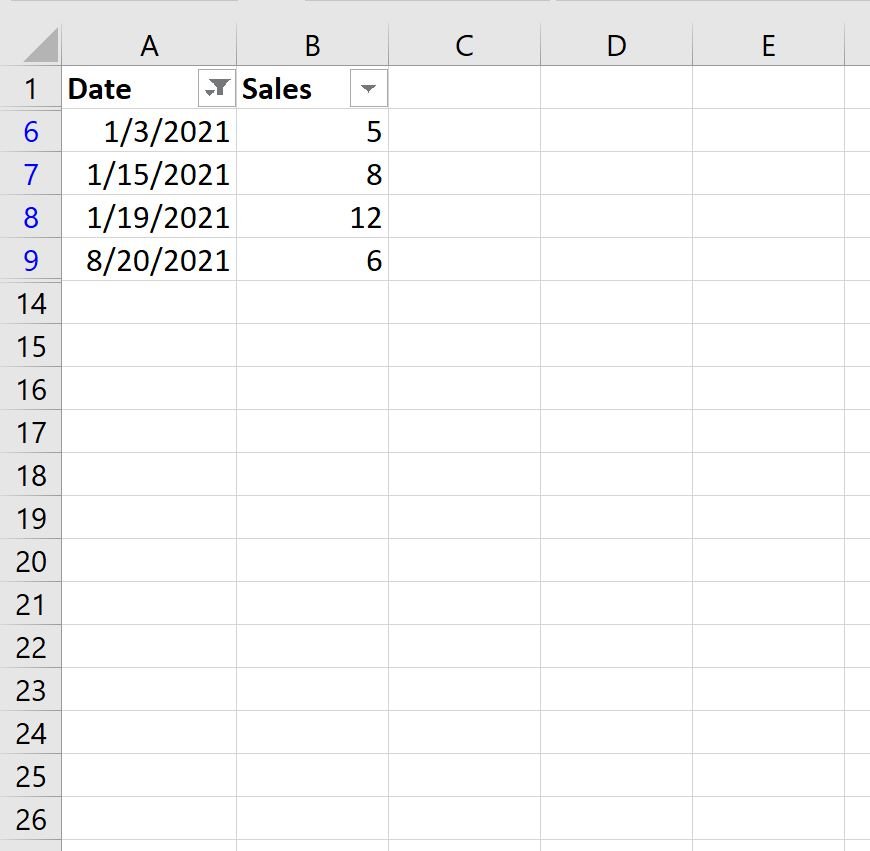Click the cell containing 8/20/2021
The image size is (870, 851).
(x=149, y=260)
